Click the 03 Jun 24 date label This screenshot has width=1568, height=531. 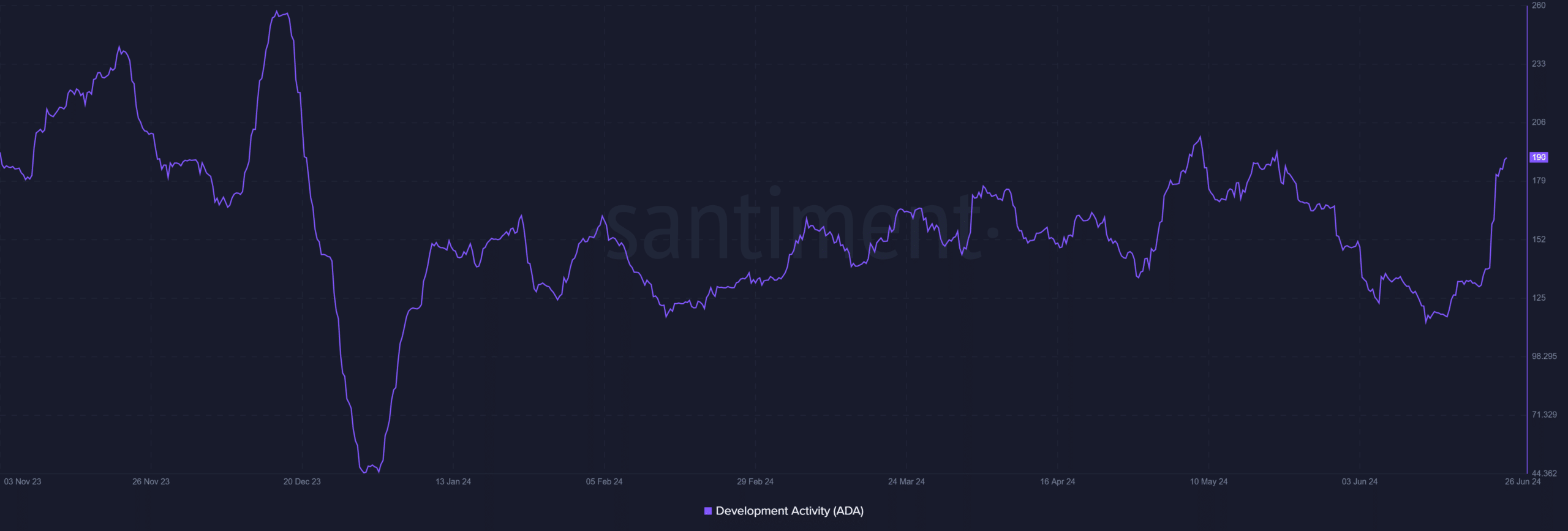(x=1360, y=481)
